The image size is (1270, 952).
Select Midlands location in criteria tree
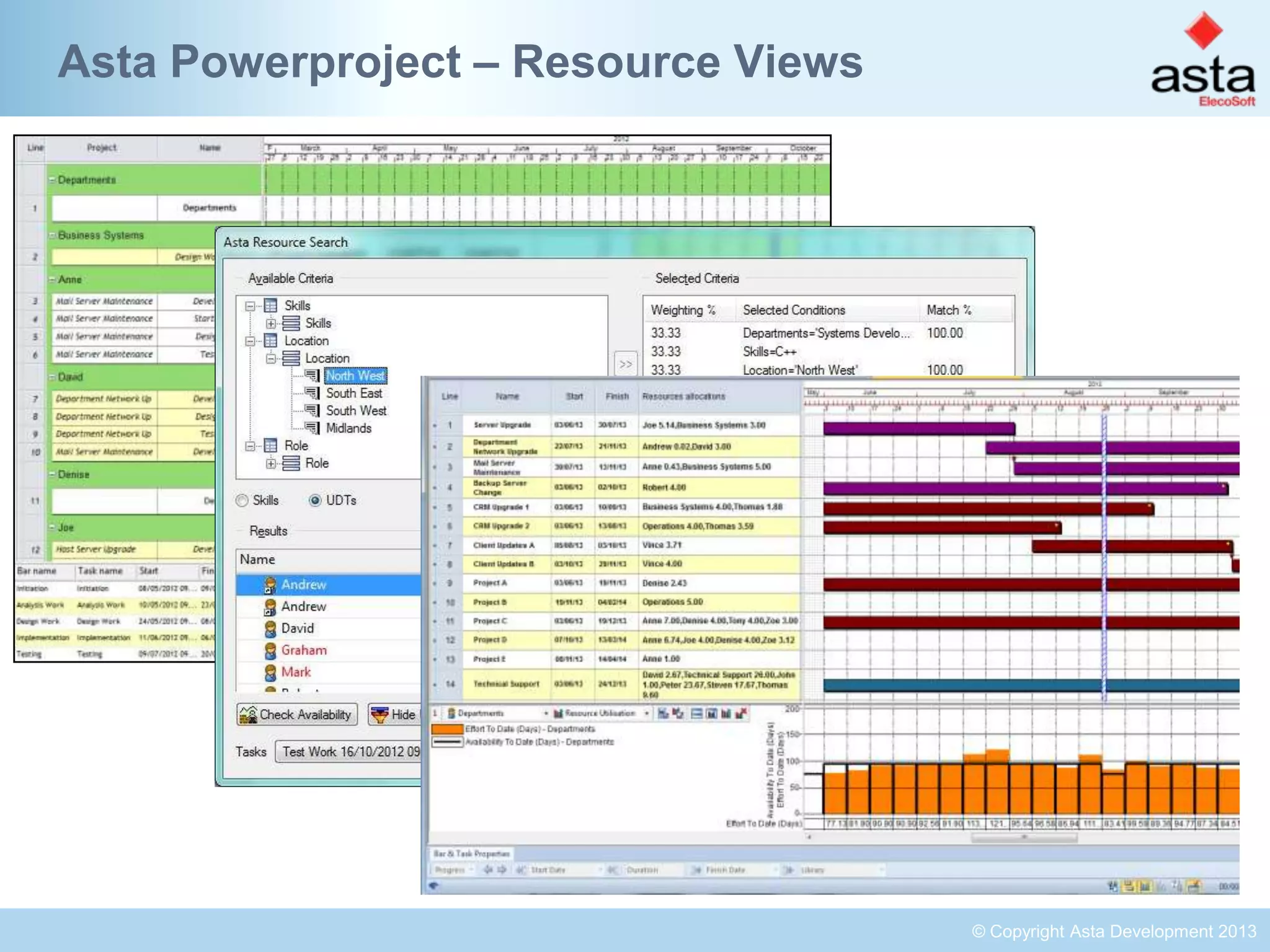349,428
